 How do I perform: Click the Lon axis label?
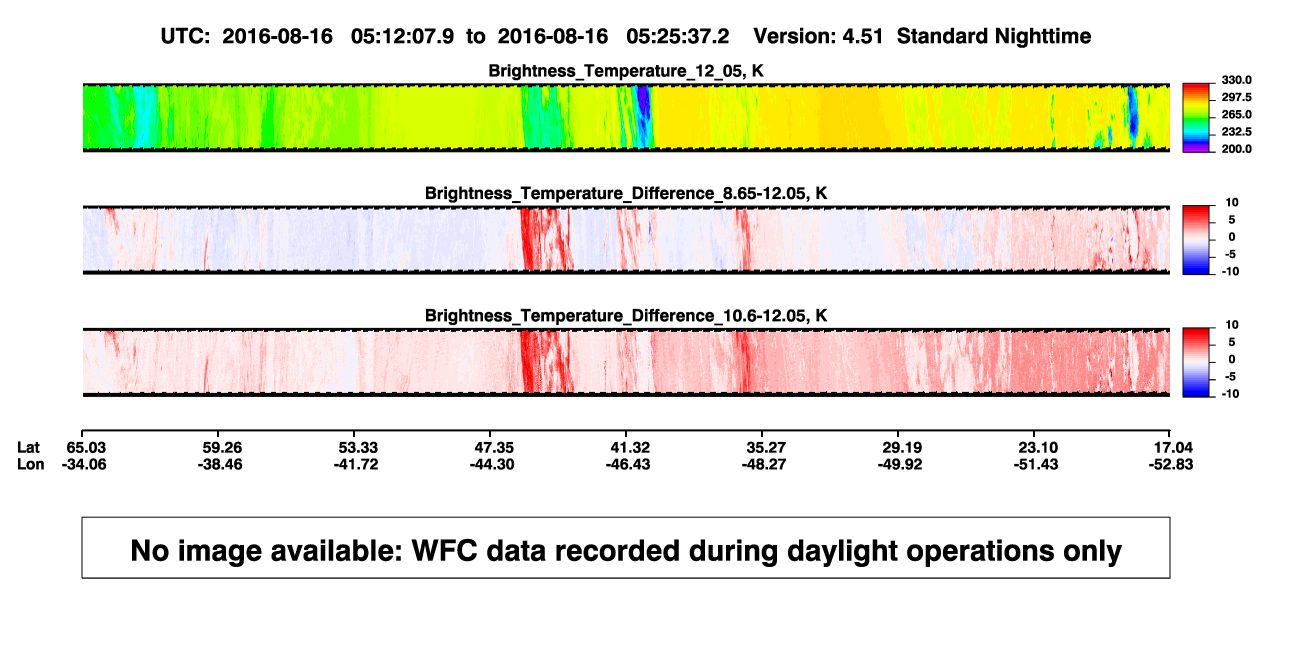point(30,464)
